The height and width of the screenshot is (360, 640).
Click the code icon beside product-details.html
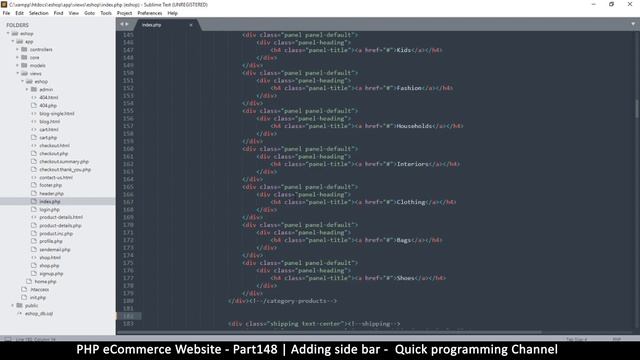pos(34,217)
